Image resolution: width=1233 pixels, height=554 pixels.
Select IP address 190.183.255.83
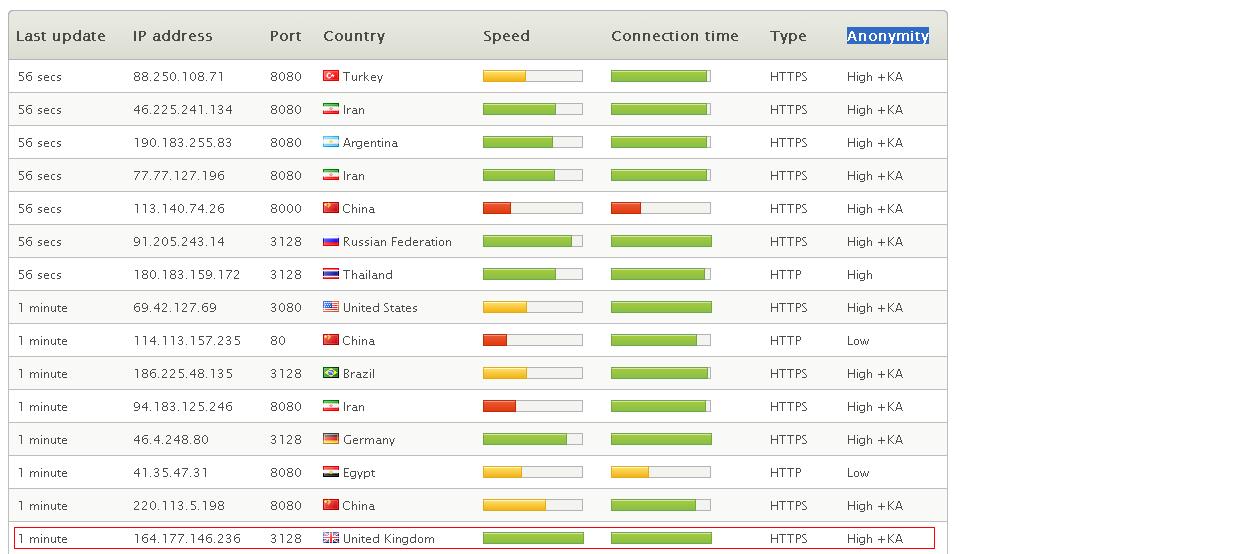point(183,143)
